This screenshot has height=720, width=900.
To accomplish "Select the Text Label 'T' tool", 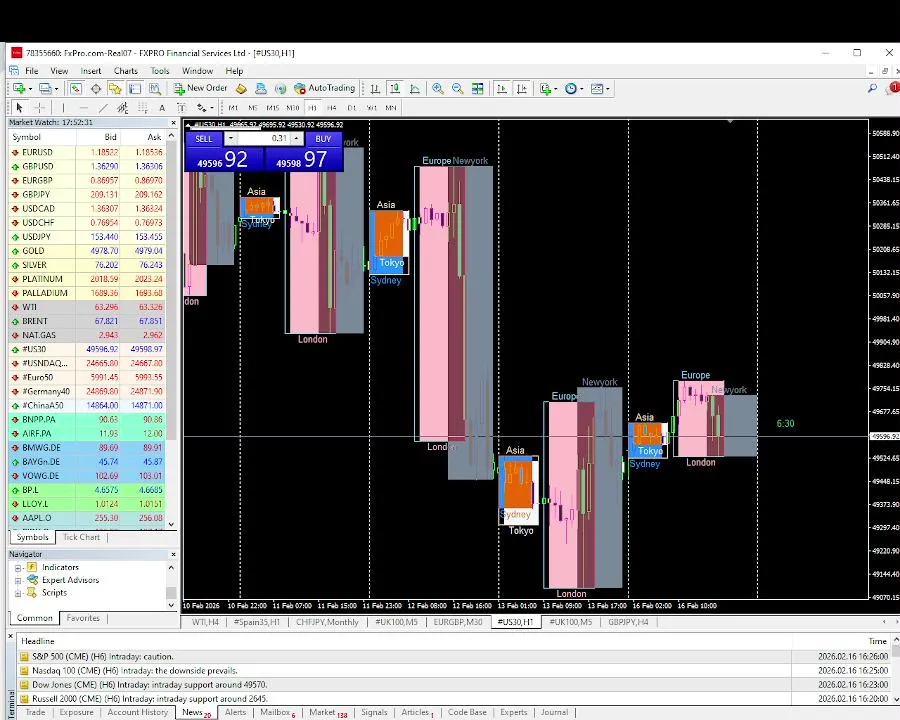I will tap(181, 107).
